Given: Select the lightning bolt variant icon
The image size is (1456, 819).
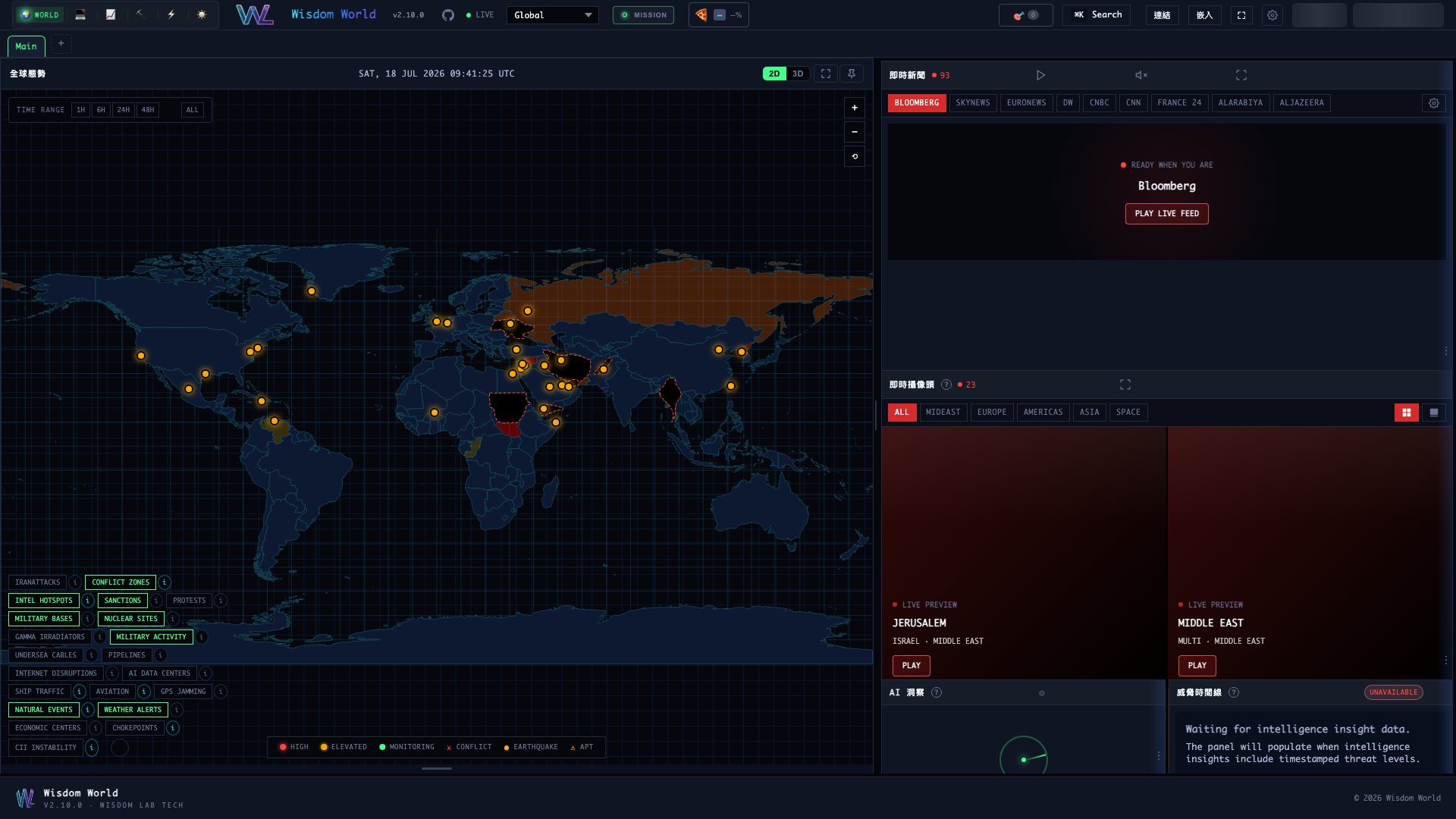Looking at the screenshot, I should point(171,15).
